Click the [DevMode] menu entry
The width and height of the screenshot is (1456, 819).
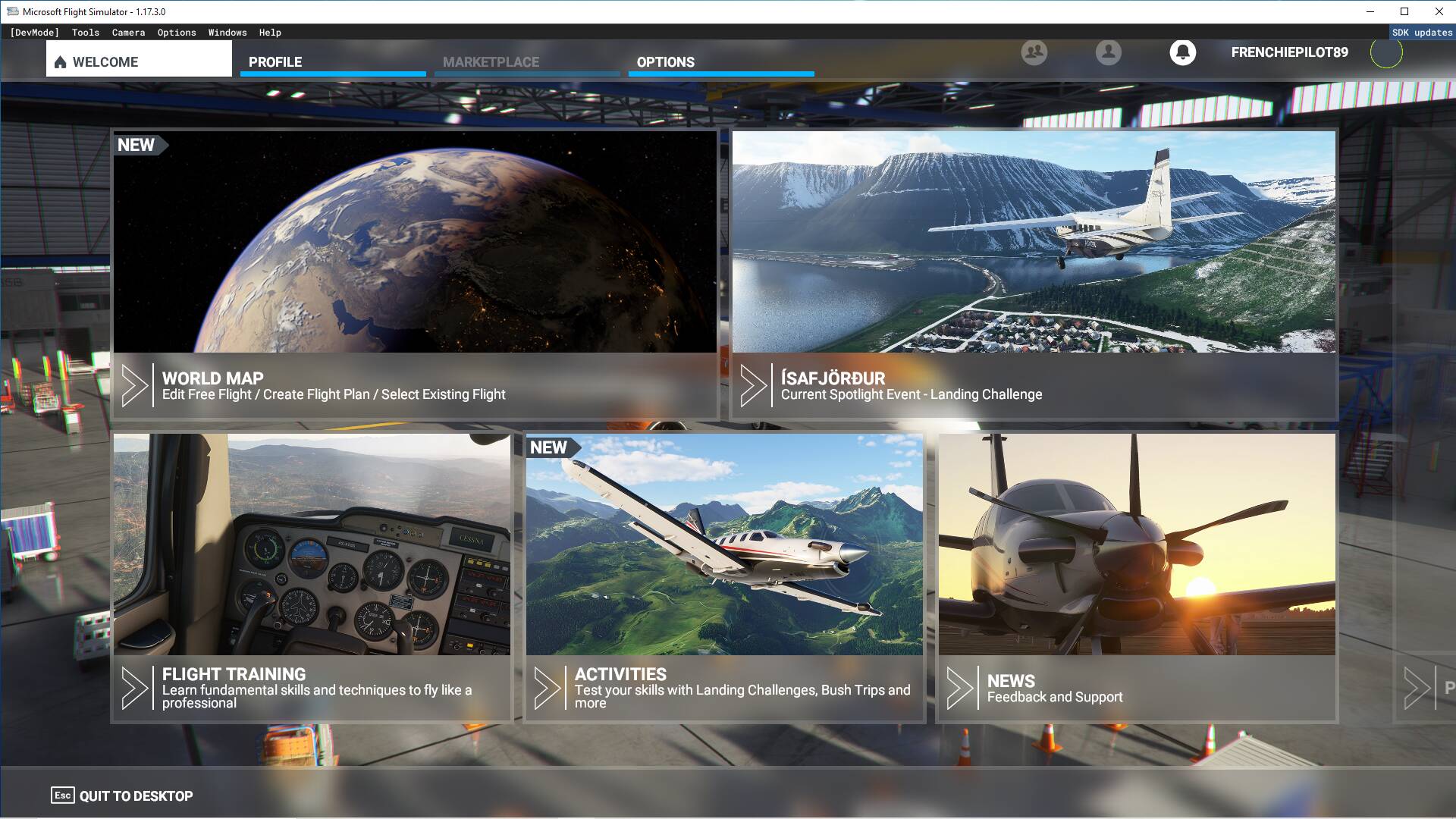(34, 32)
